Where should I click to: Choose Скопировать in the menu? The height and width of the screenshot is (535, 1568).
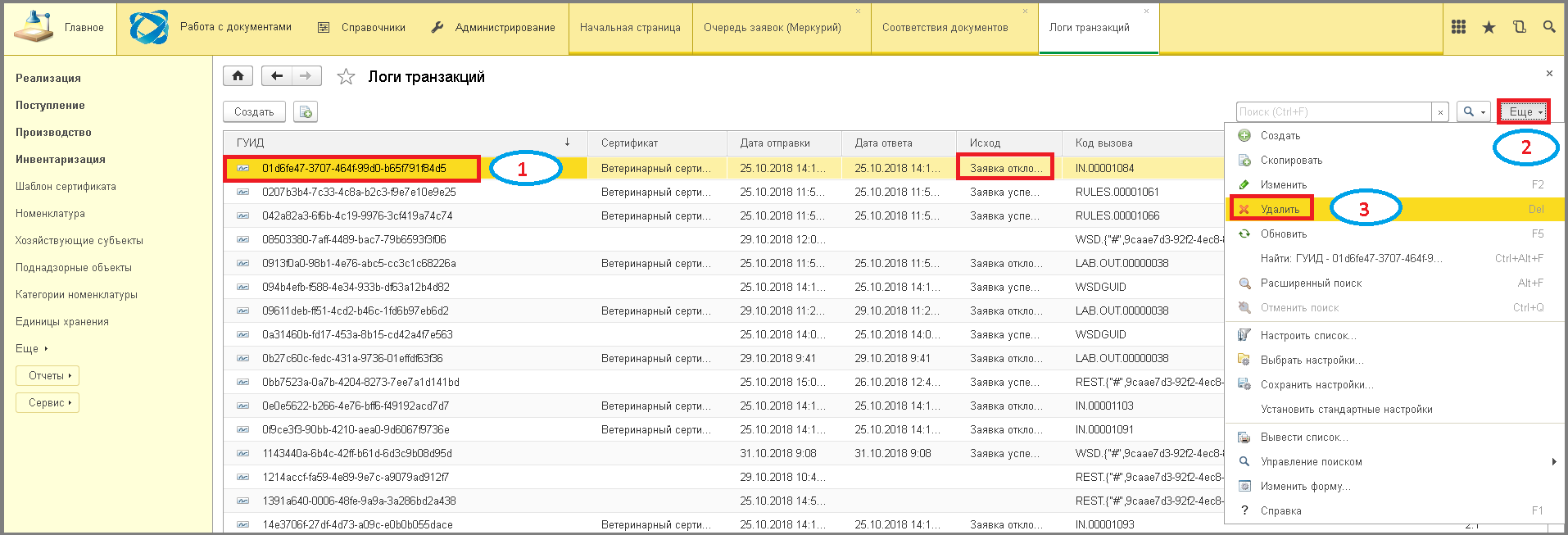tap(1394, 160)
